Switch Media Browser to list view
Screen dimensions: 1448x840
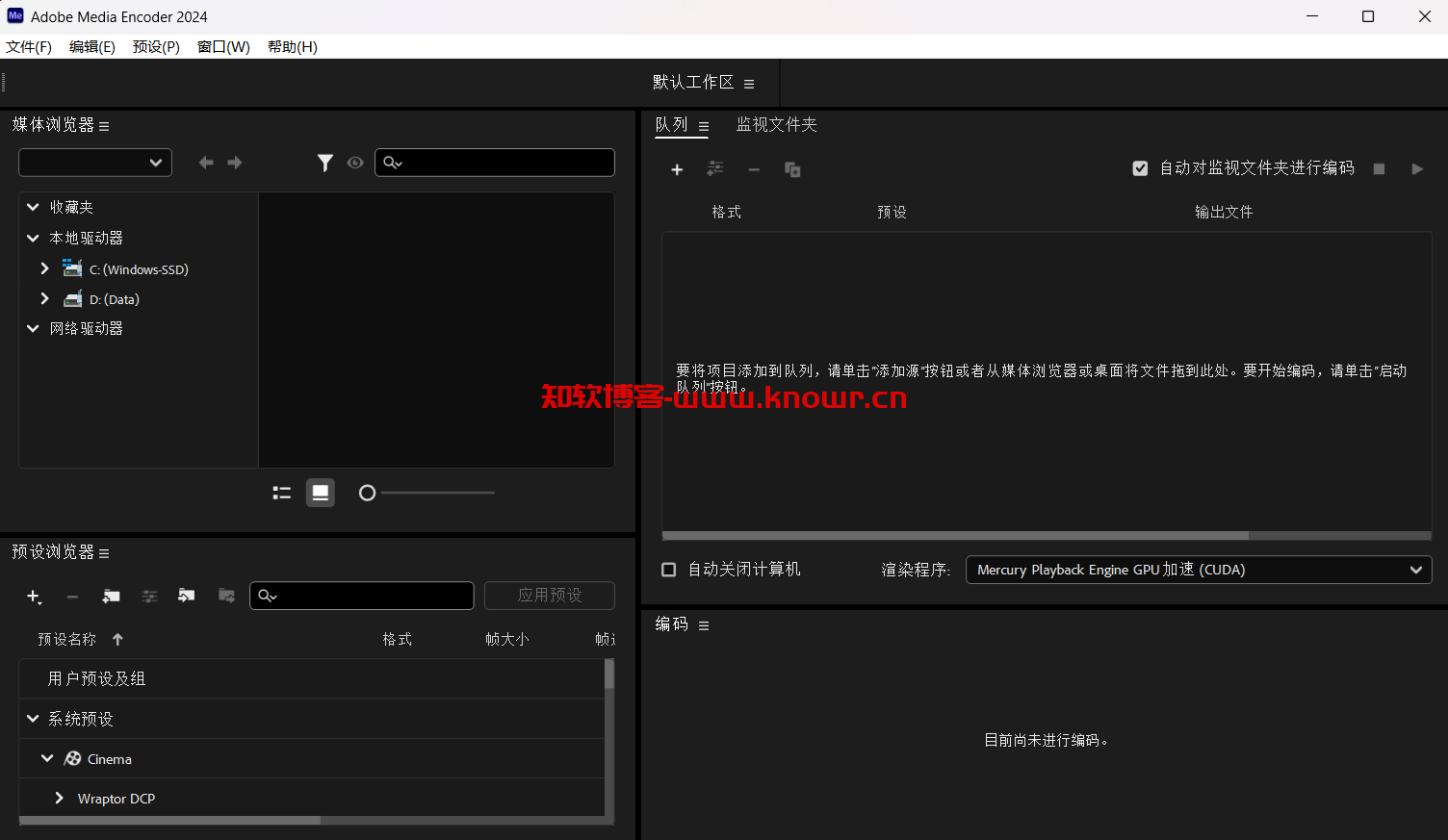[x=281, y=493]
